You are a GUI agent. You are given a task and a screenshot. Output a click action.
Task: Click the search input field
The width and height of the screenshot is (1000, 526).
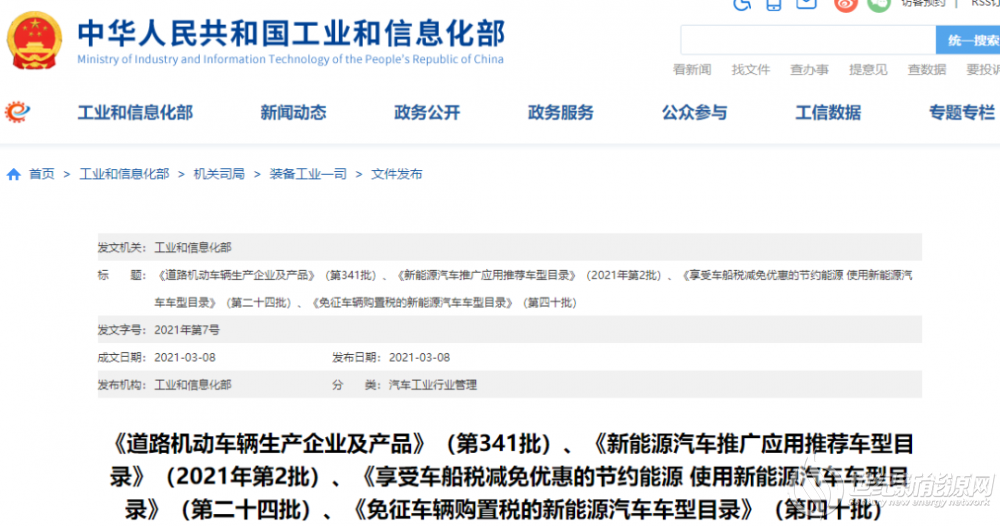807,41
